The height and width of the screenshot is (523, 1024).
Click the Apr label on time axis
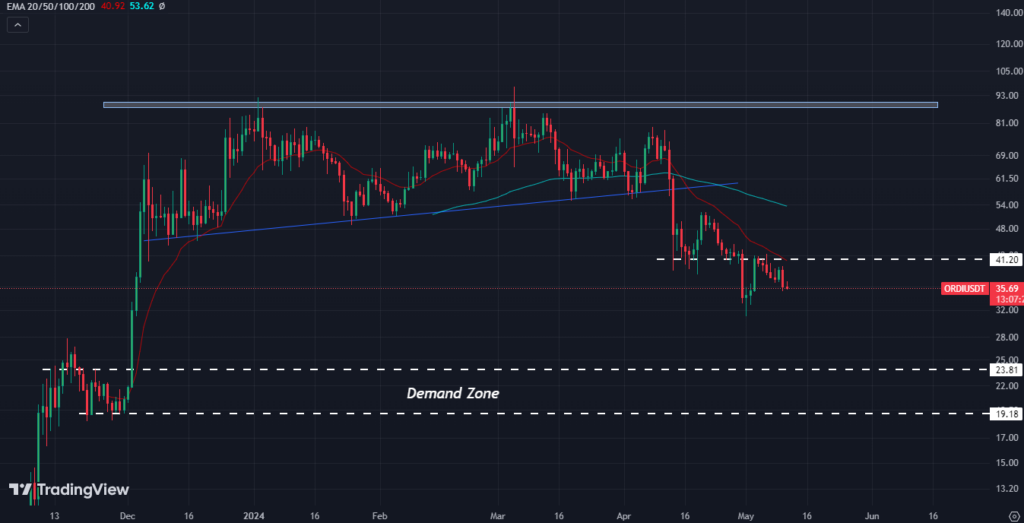[x=624, y=515]
